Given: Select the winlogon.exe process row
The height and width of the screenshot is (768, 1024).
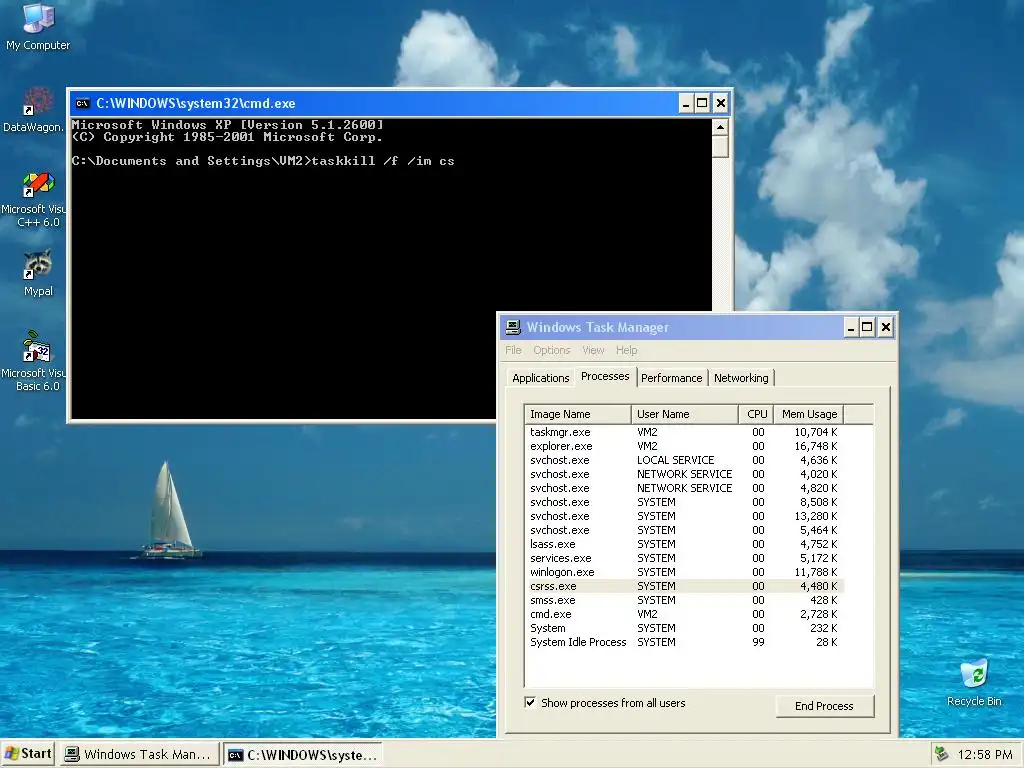Looking at the screenshot, I should (x=684, y=572).
